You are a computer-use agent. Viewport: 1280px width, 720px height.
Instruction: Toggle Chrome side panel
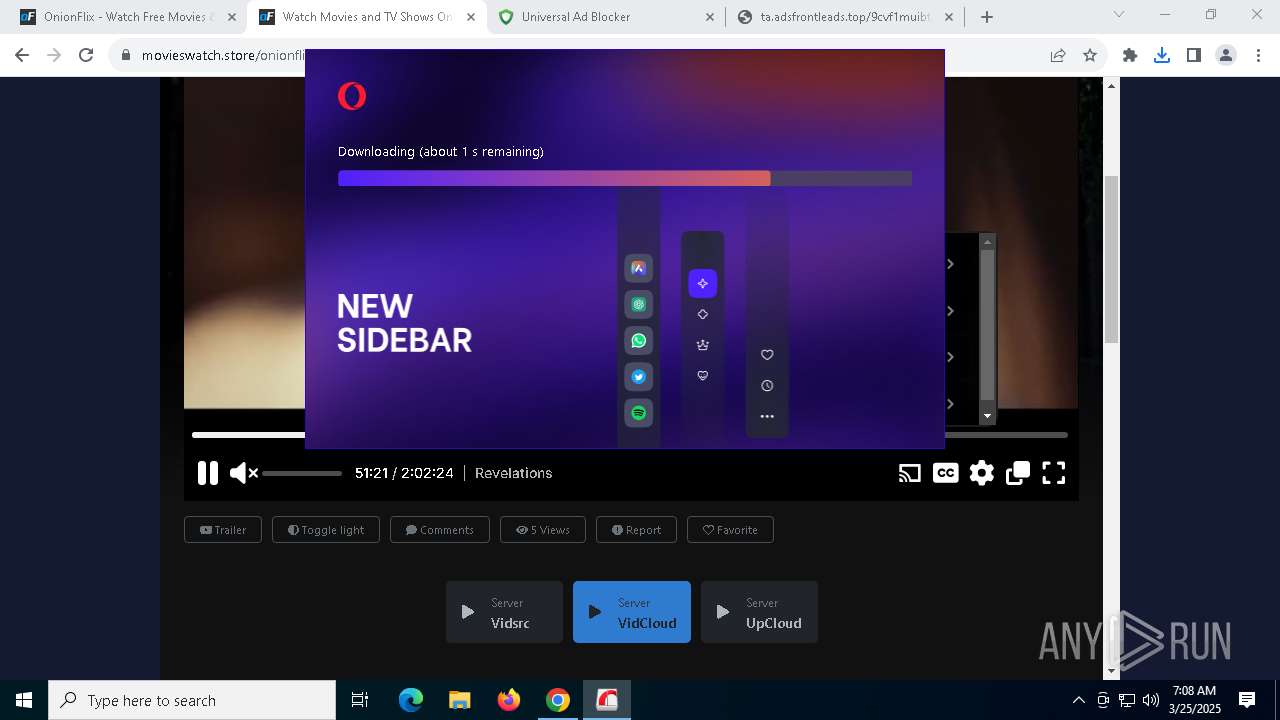[x=1194, y=56]
